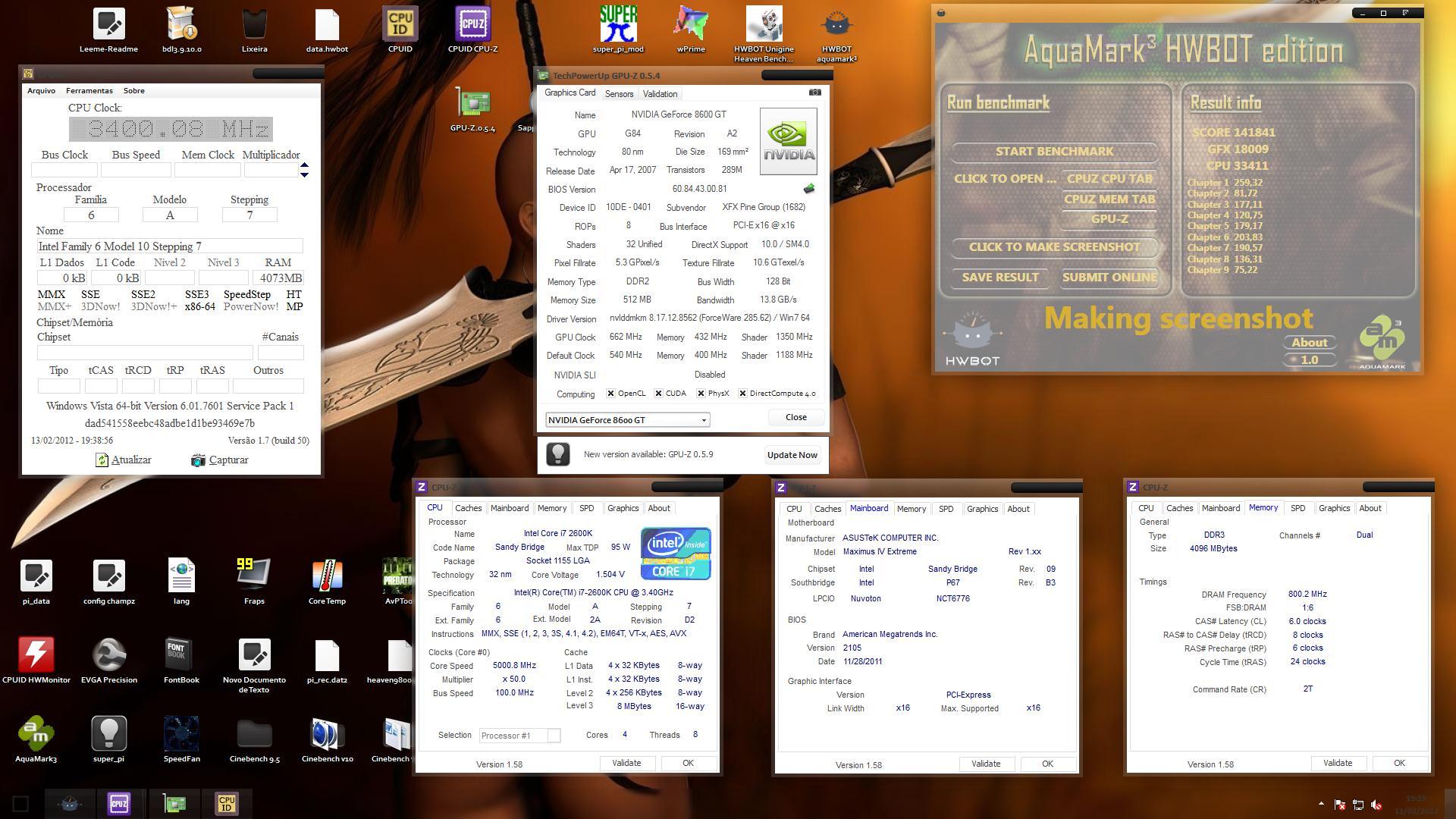Launch the wPrime desktop shortcut
Screen dimensions: 1456x819
691,30
